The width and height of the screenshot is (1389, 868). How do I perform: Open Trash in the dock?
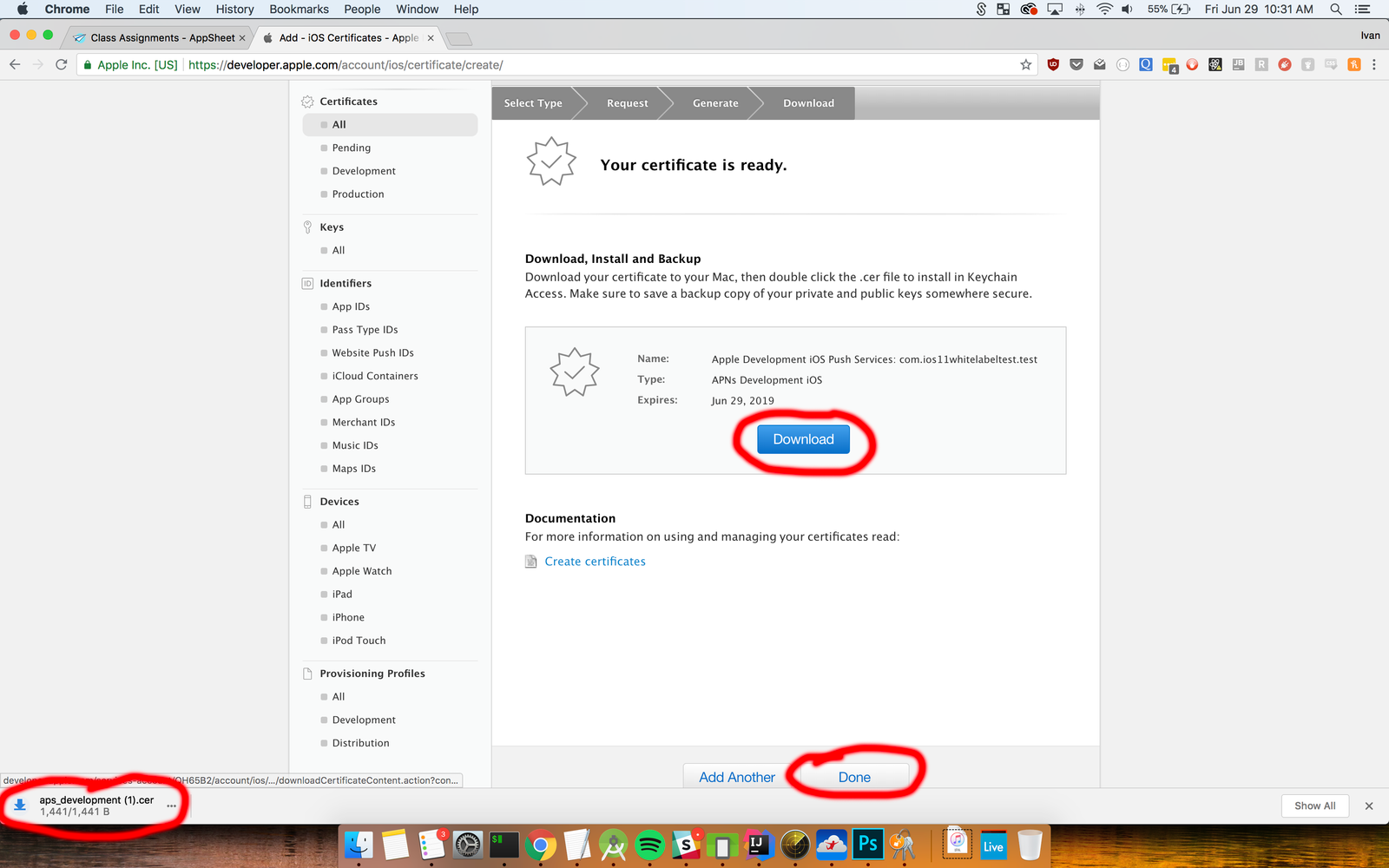[1030, 845]
